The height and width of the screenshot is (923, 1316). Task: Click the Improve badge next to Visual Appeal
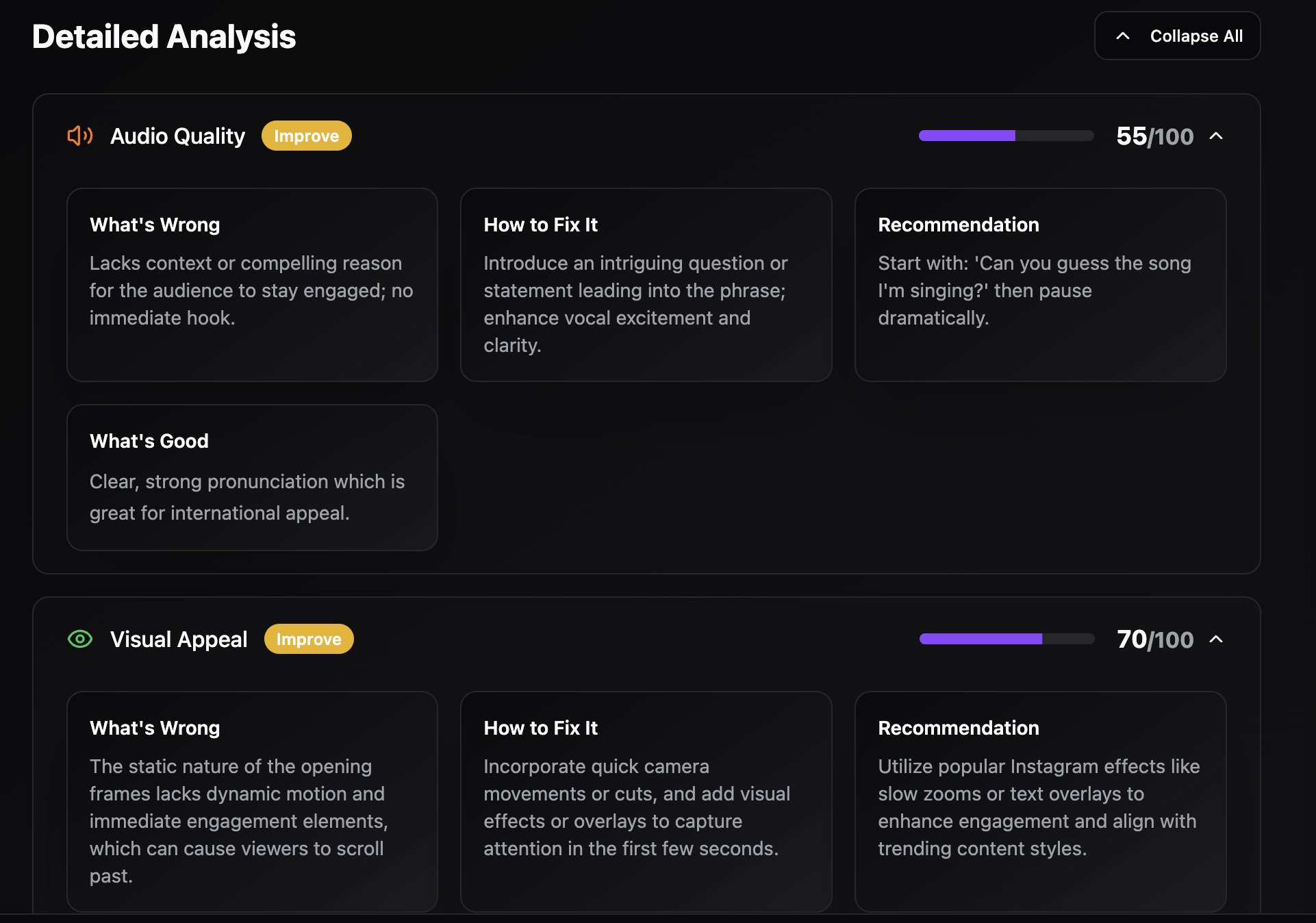tap(309, 639)
